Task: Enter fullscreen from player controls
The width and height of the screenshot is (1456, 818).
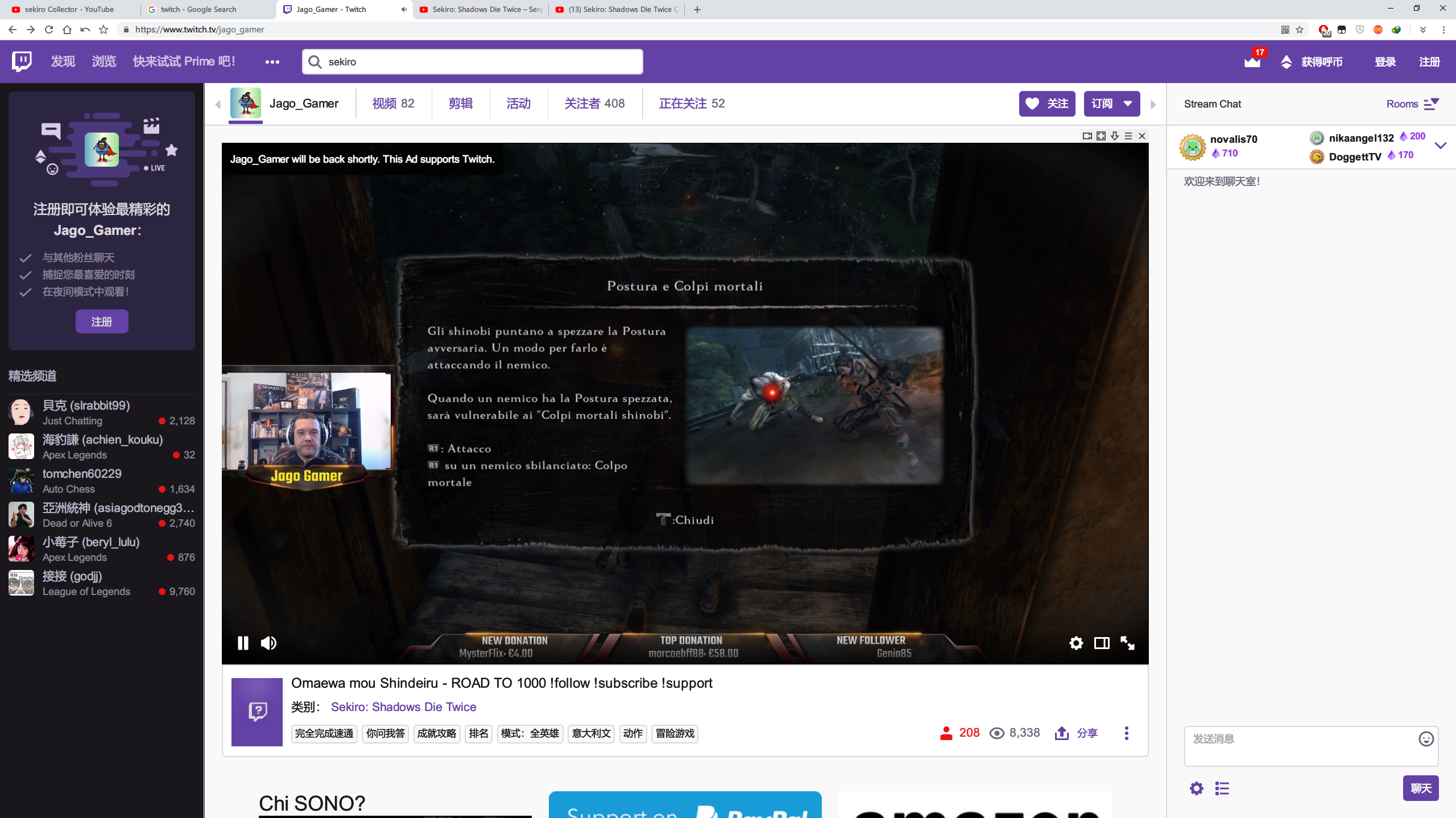Action: pos(1127,643)
